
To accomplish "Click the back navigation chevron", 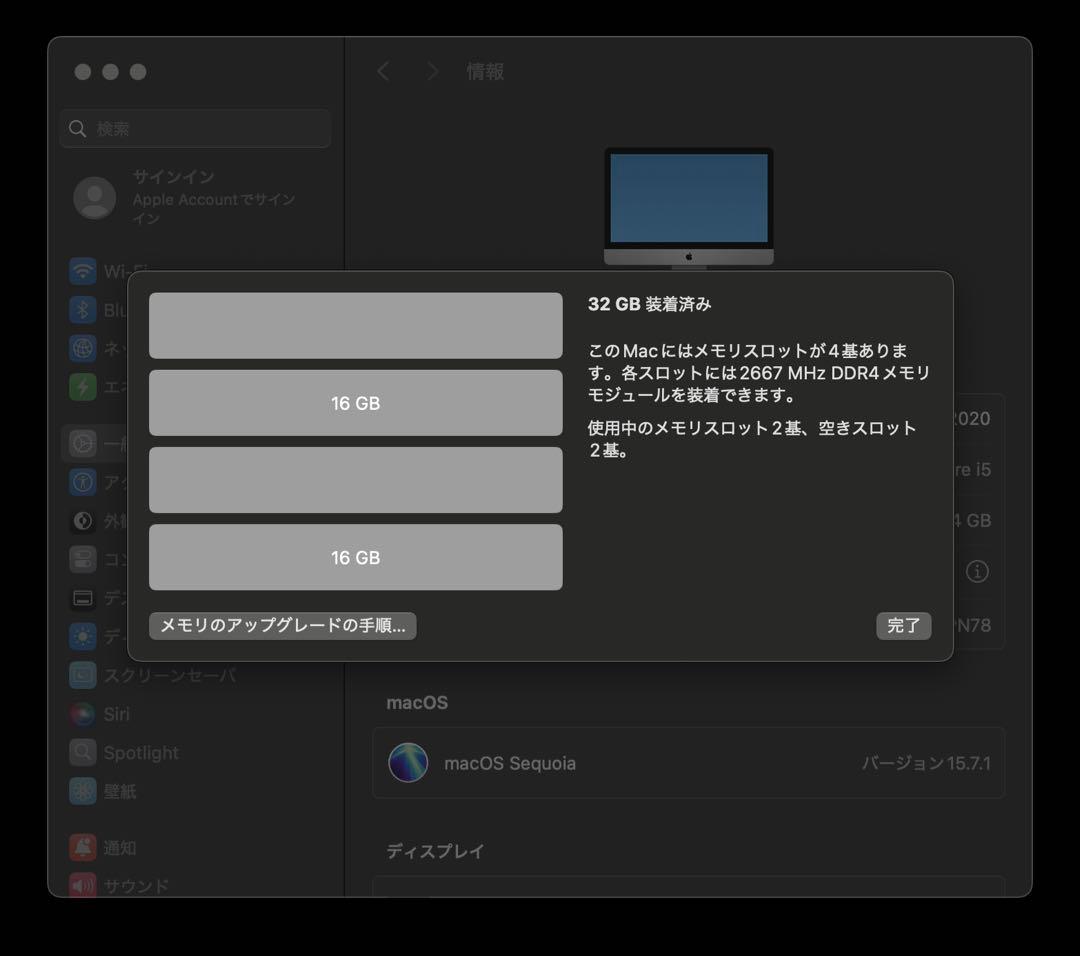I will pos(384,71).
